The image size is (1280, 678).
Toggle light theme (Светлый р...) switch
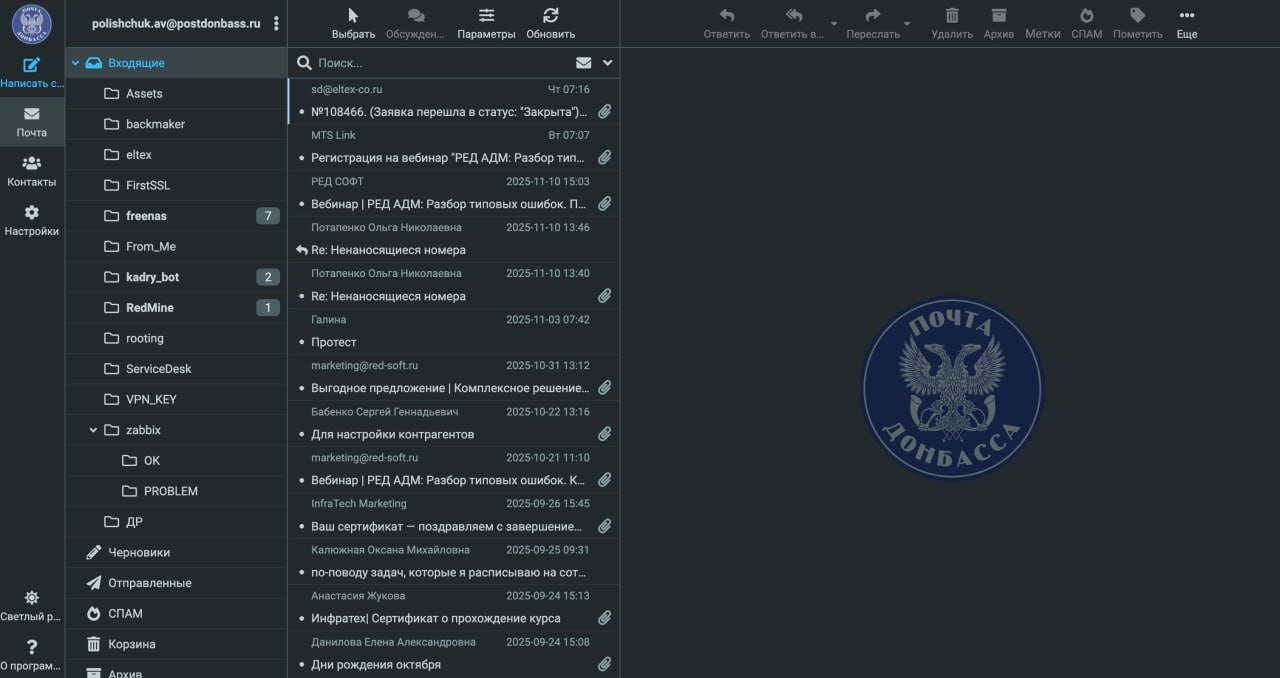coord(31,598)
